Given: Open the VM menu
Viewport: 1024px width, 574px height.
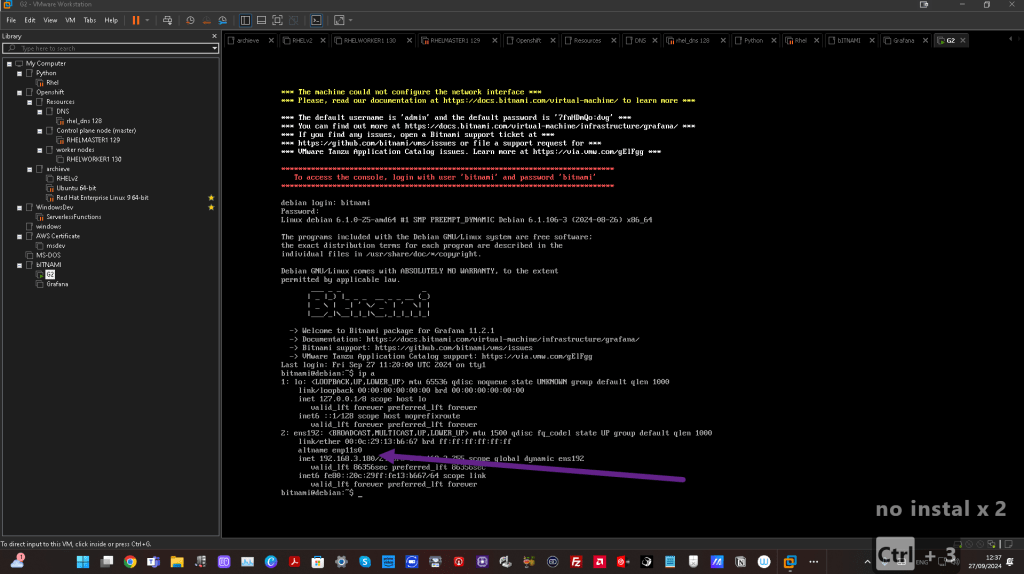Looking at the screenshot, I should 70,20.
